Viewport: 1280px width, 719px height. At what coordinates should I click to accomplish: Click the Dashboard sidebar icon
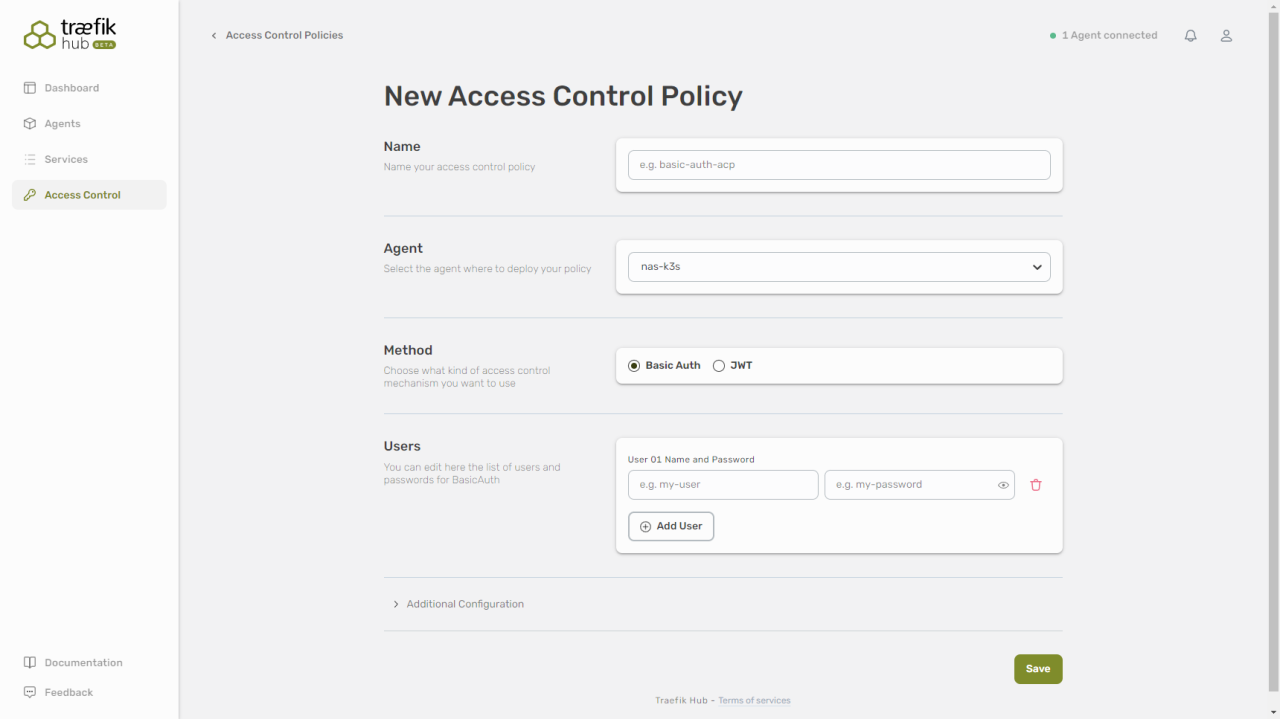[x=30, y=88]
